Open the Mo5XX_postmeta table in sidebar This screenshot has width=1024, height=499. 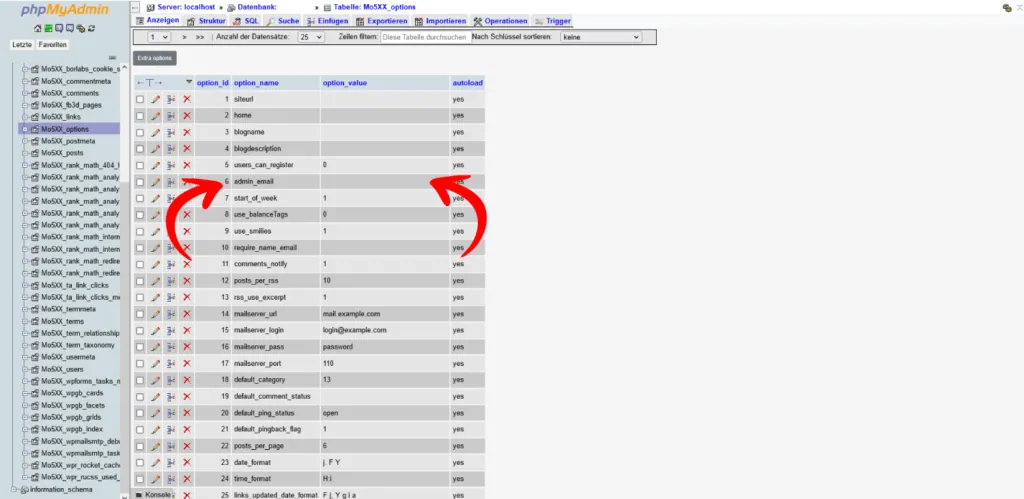[68, 141]
